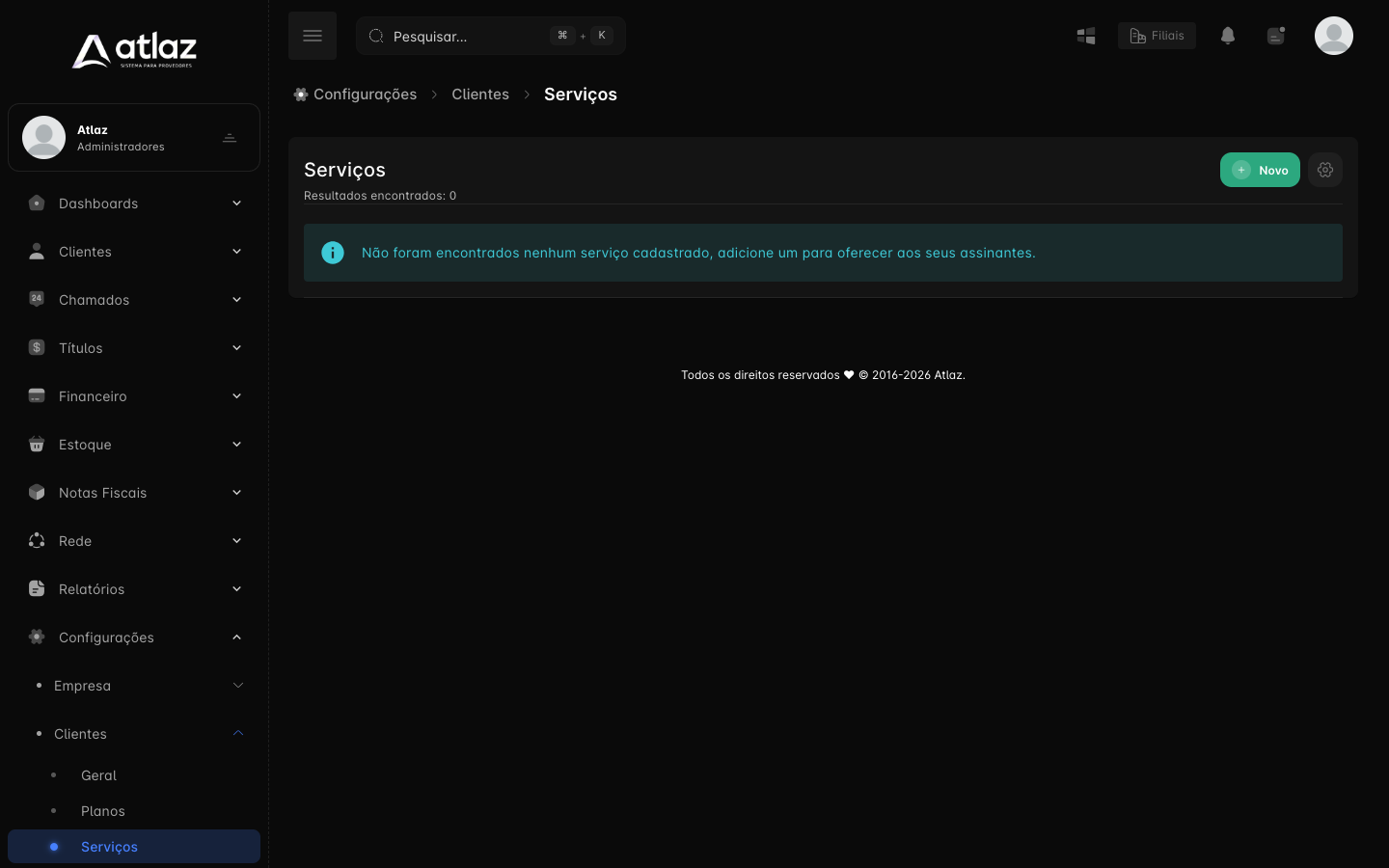1389x868 pixels.
Task: Focus the Pesquisar search field
Action: click(491, 36)
